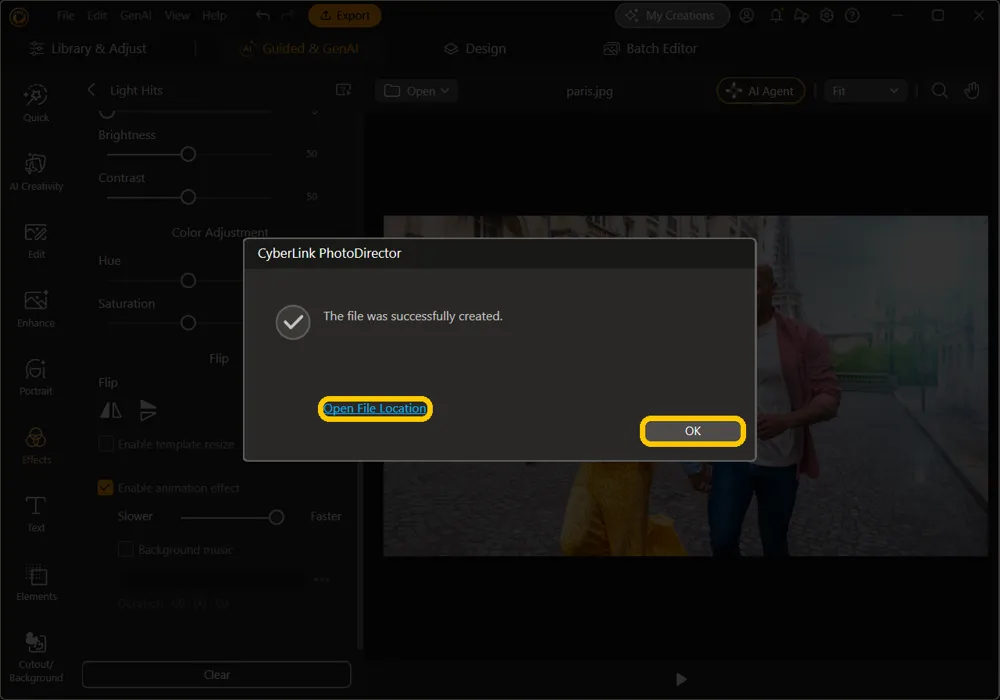
Task: Click OK in the success dialog
Action: click(x=693, y=431)
